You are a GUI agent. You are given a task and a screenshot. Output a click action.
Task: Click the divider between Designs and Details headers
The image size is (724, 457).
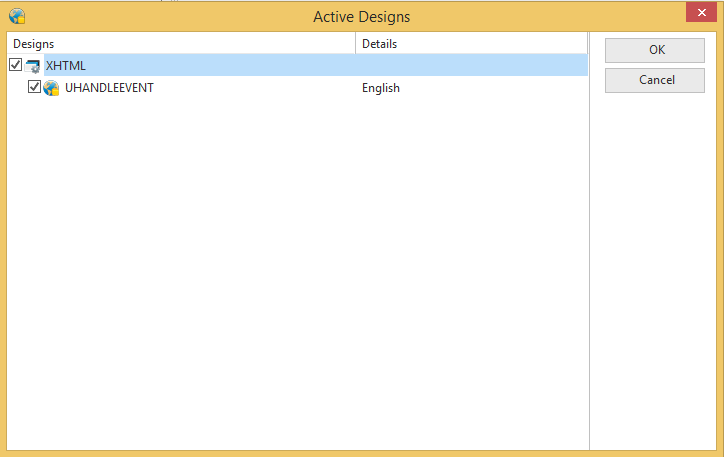356,43
